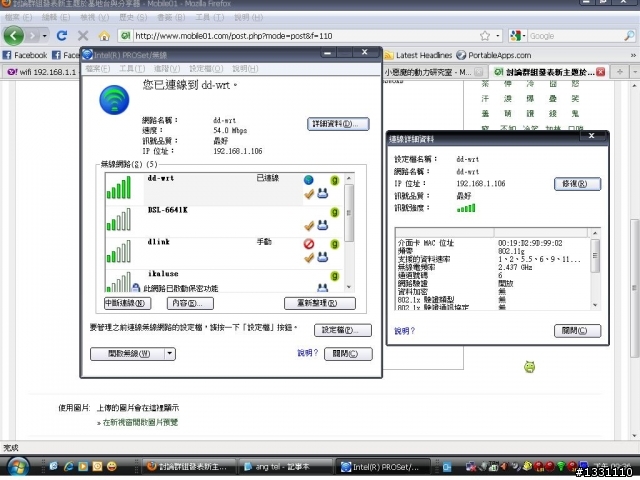This screenshot has width=640, height=480.
Task: Click 關閉 button in connection details window
Action: click(x=577, y=331)
